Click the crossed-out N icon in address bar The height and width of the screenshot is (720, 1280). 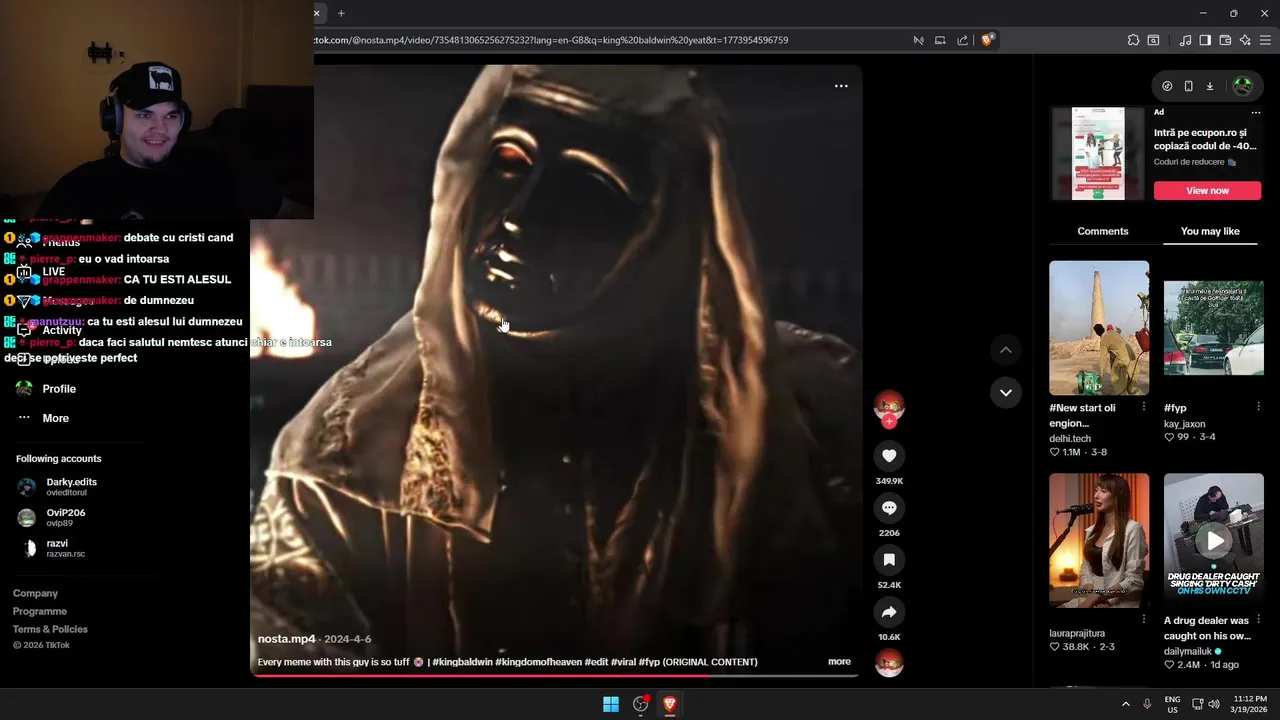pos(918,40)
